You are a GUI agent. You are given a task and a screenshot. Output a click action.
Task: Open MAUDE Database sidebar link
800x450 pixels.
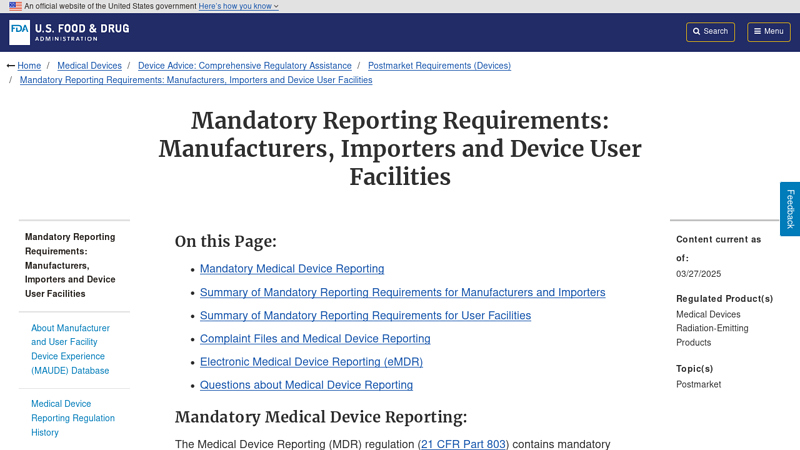(x=70, y=349)
